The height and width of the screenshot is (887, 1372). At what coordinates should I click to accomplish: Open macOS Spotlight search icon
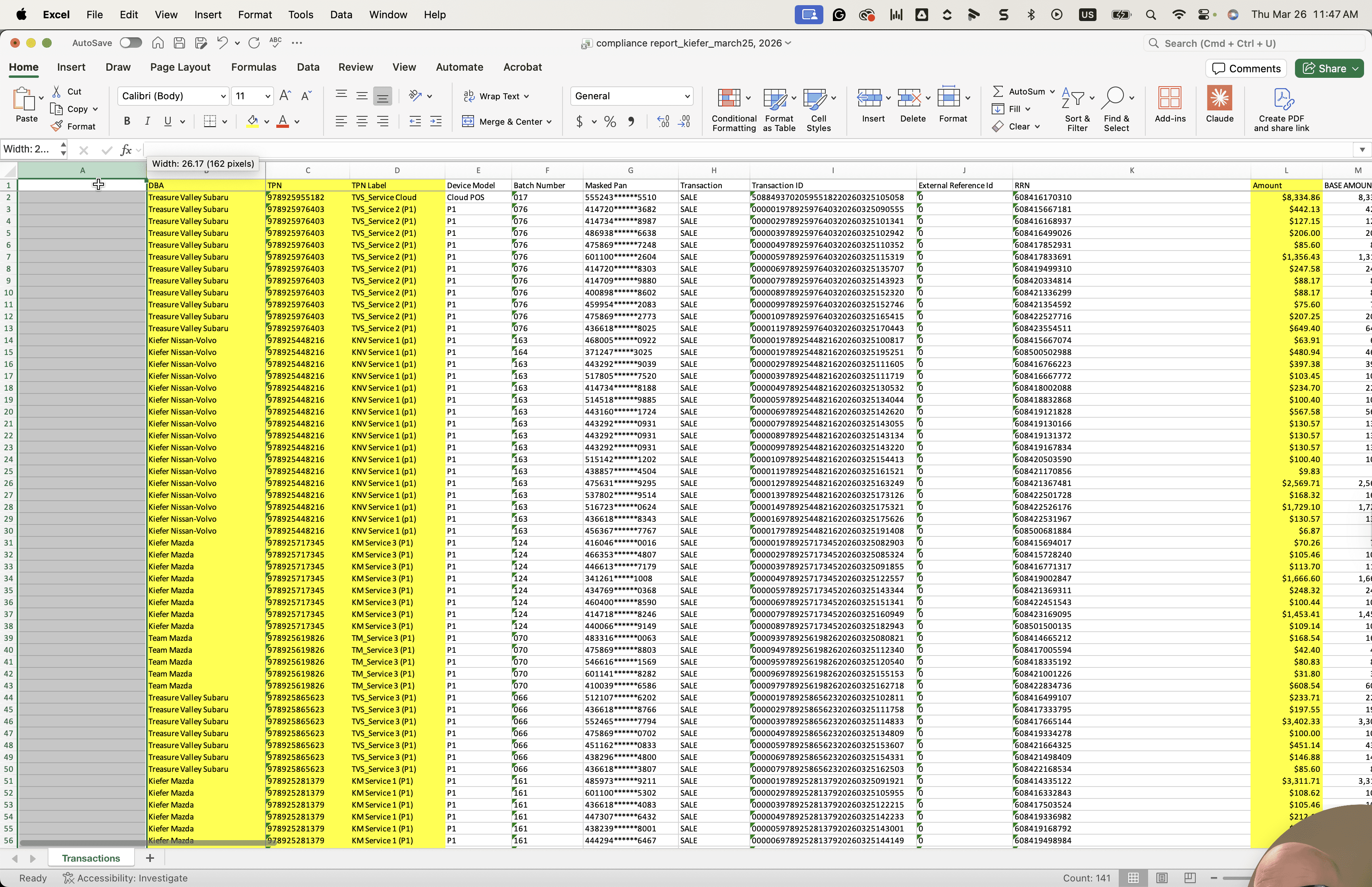1151,14
